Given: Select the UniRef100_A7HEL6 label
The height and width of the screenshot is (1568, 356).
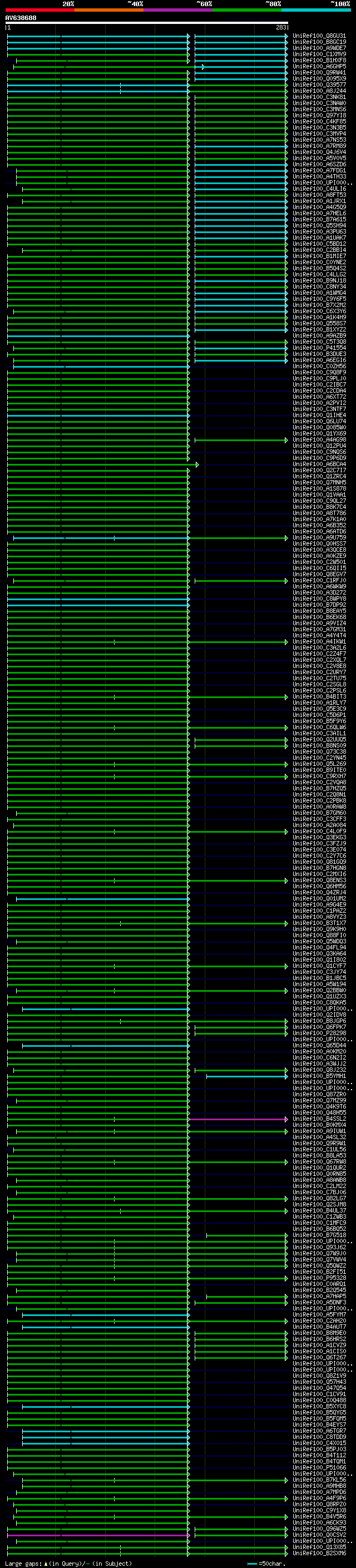Looking at the screenshot, I should [319, 213].
